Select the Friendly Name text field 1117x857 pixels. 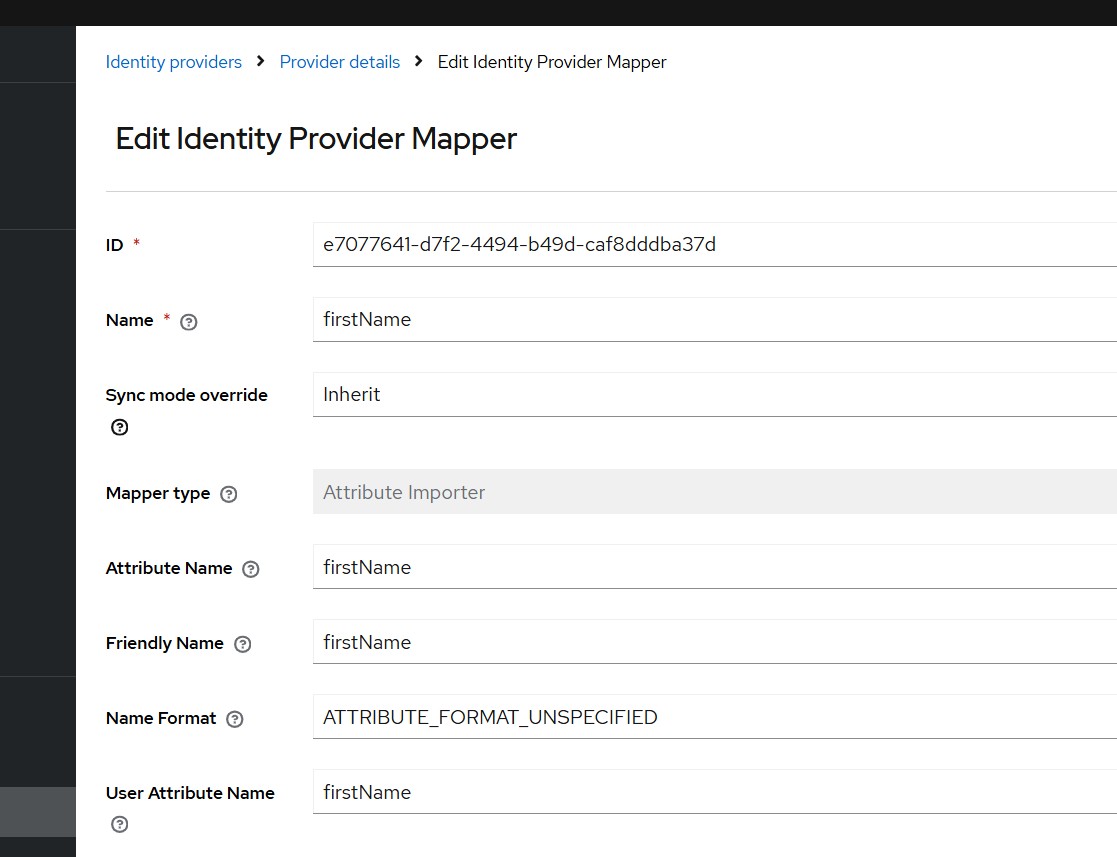pyautogui.click(x=700, y=641)
